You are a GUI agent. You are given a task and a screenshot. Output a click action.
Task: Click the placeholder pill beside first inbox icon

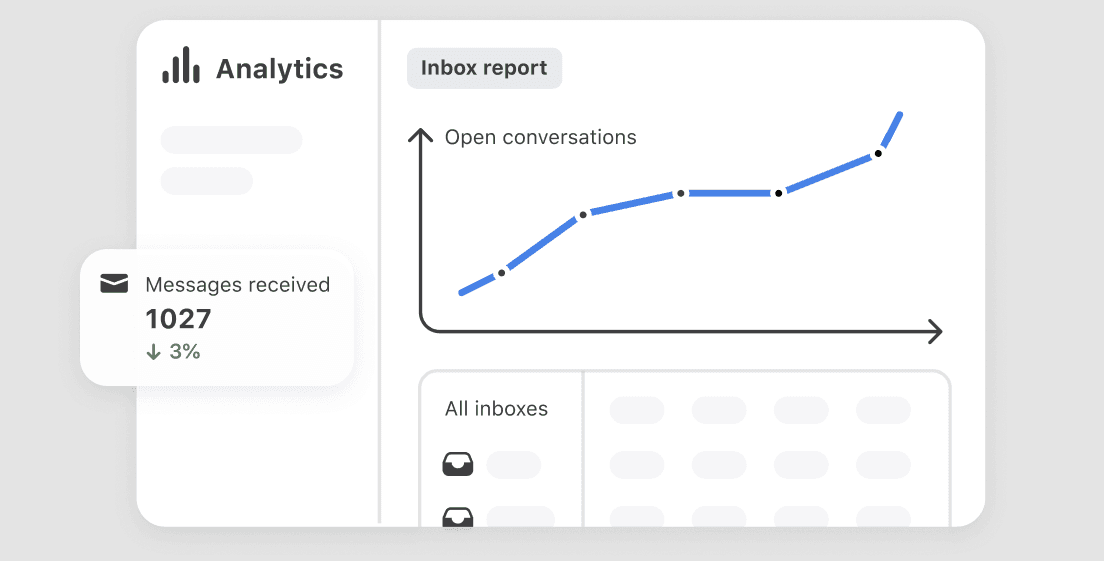point(514,465)
